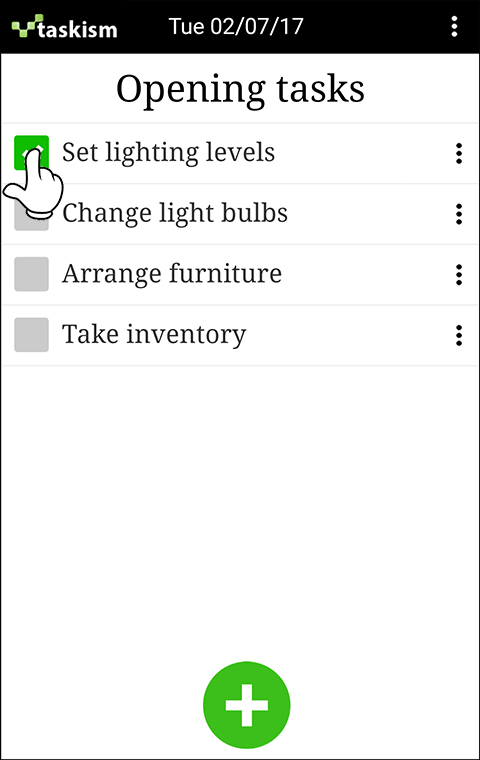Click the taskism logo
Viewport: 480px width, 760px height.
[x=64, y=27]
